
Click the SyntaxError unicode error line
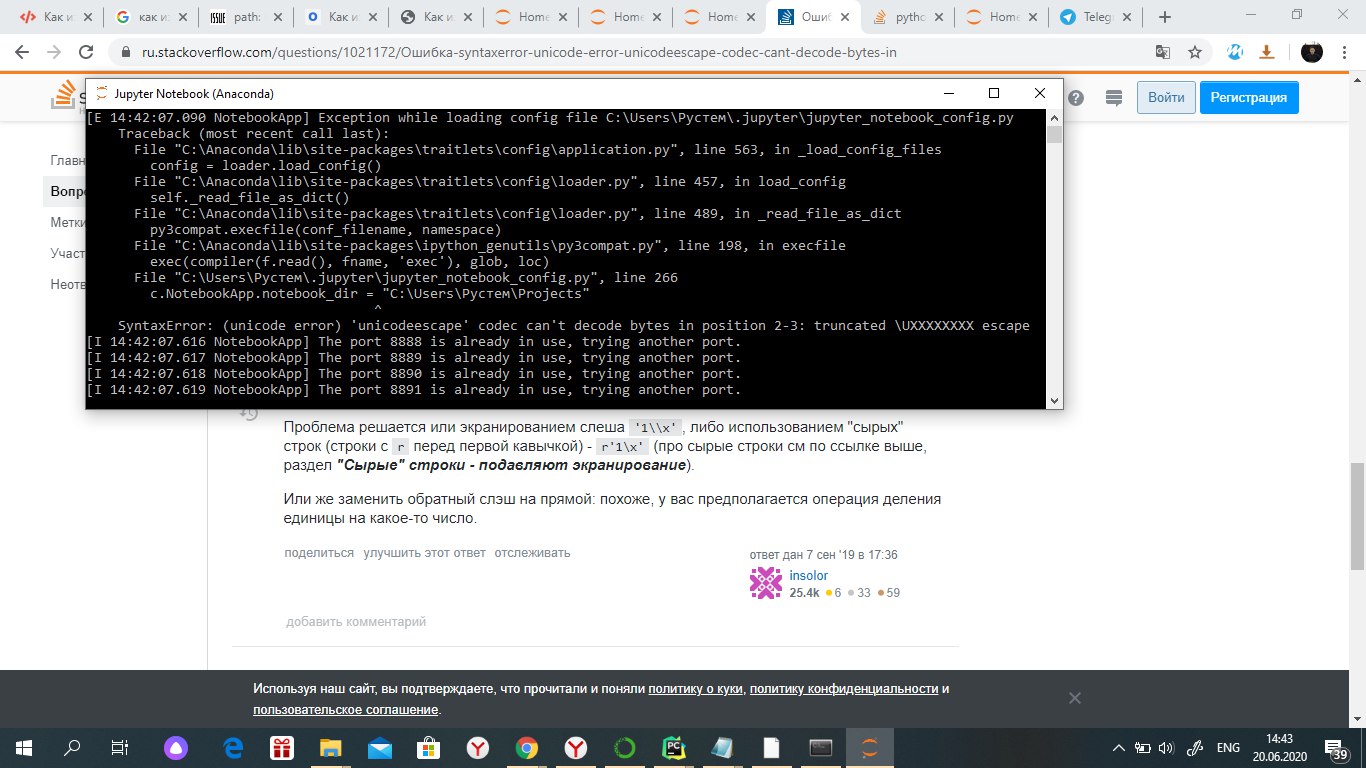574,326
